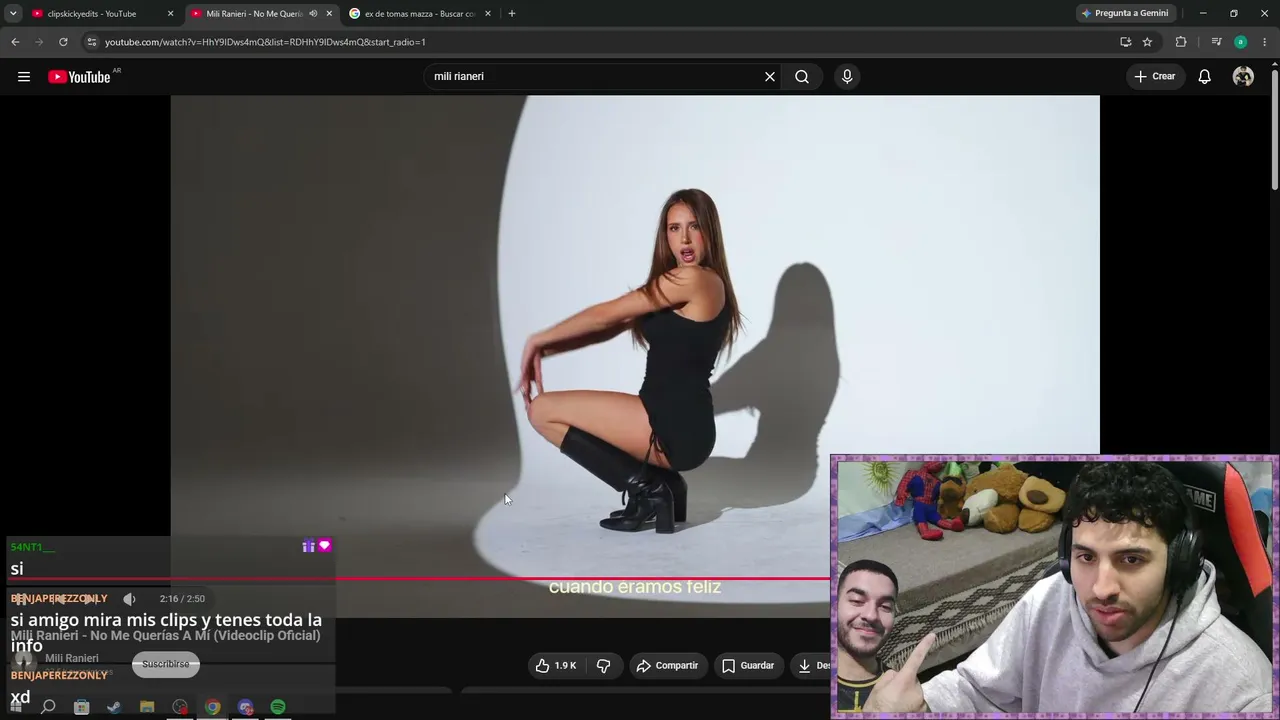Image resolution: width=1280 pixels, height=720 pixels.
Task: Go back in browser history
Action: point(15,42)
